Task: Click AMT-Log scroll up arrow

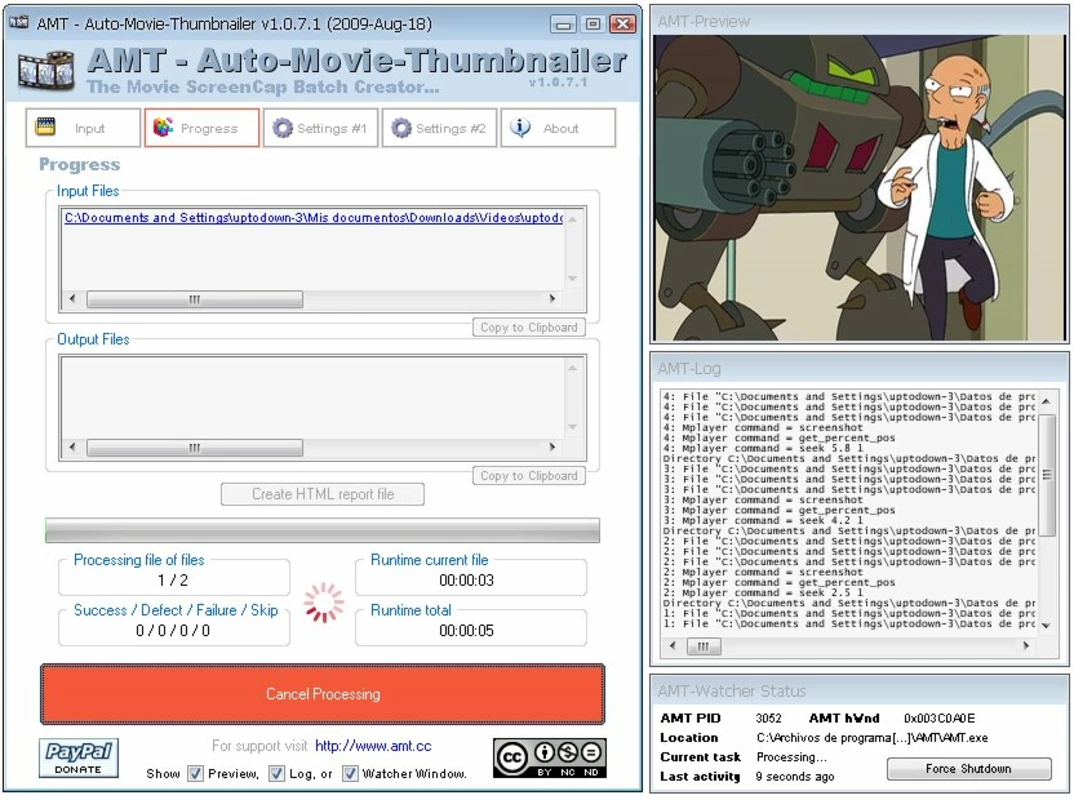Action: point(1047,401)
